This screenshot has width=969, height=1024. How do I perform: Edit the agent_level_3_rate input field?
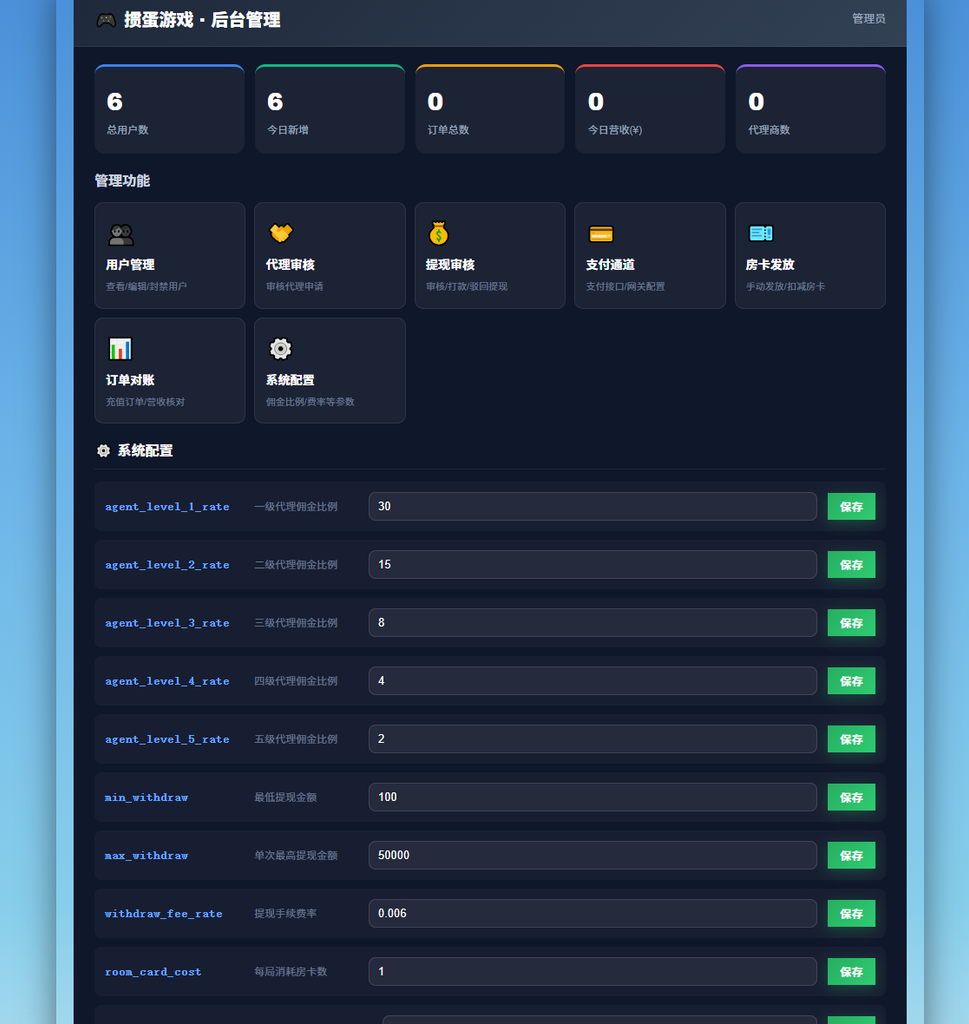tap(592, 623)
